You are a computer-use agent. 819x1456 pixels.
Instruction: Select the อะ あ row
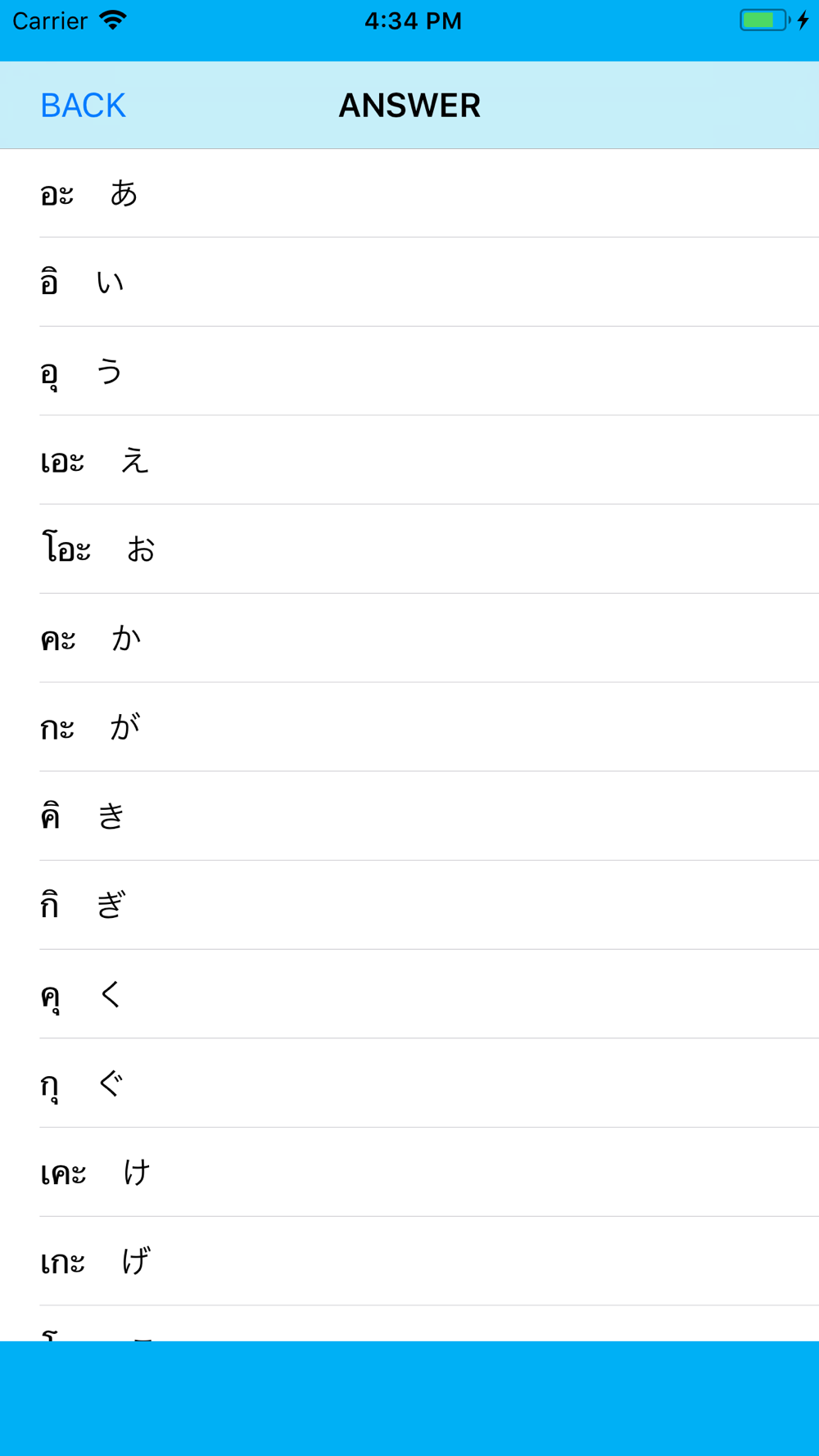[409, 193]
